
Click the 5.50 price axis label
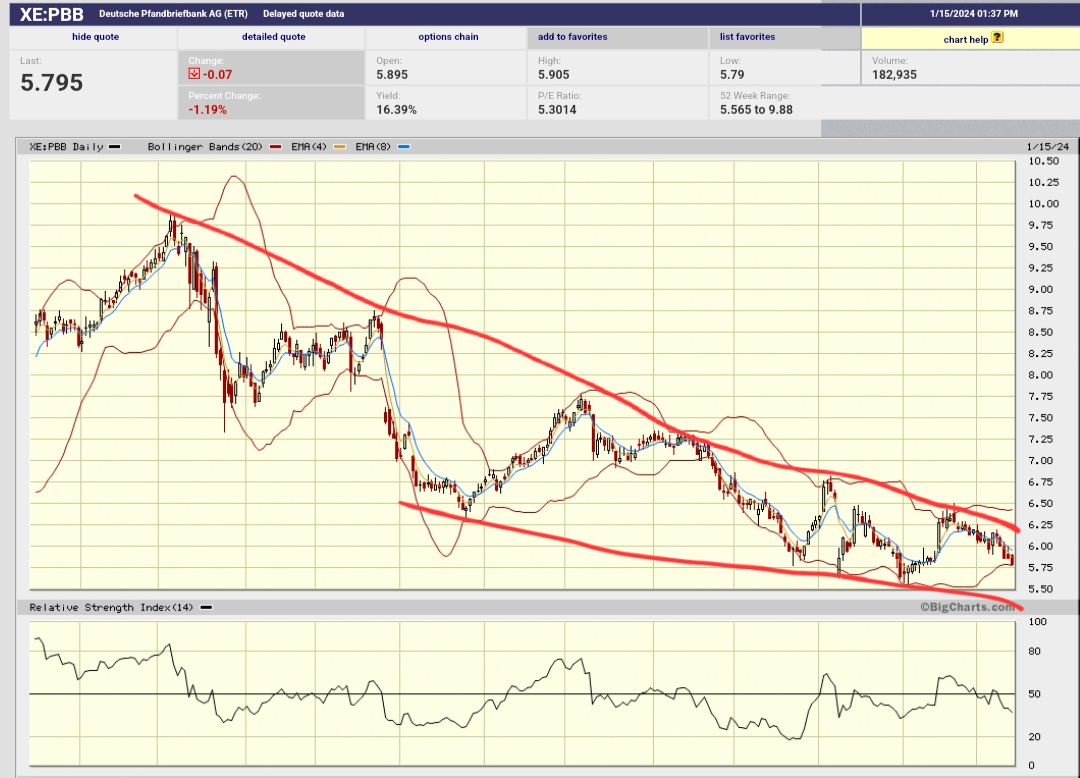(1041, 589)
